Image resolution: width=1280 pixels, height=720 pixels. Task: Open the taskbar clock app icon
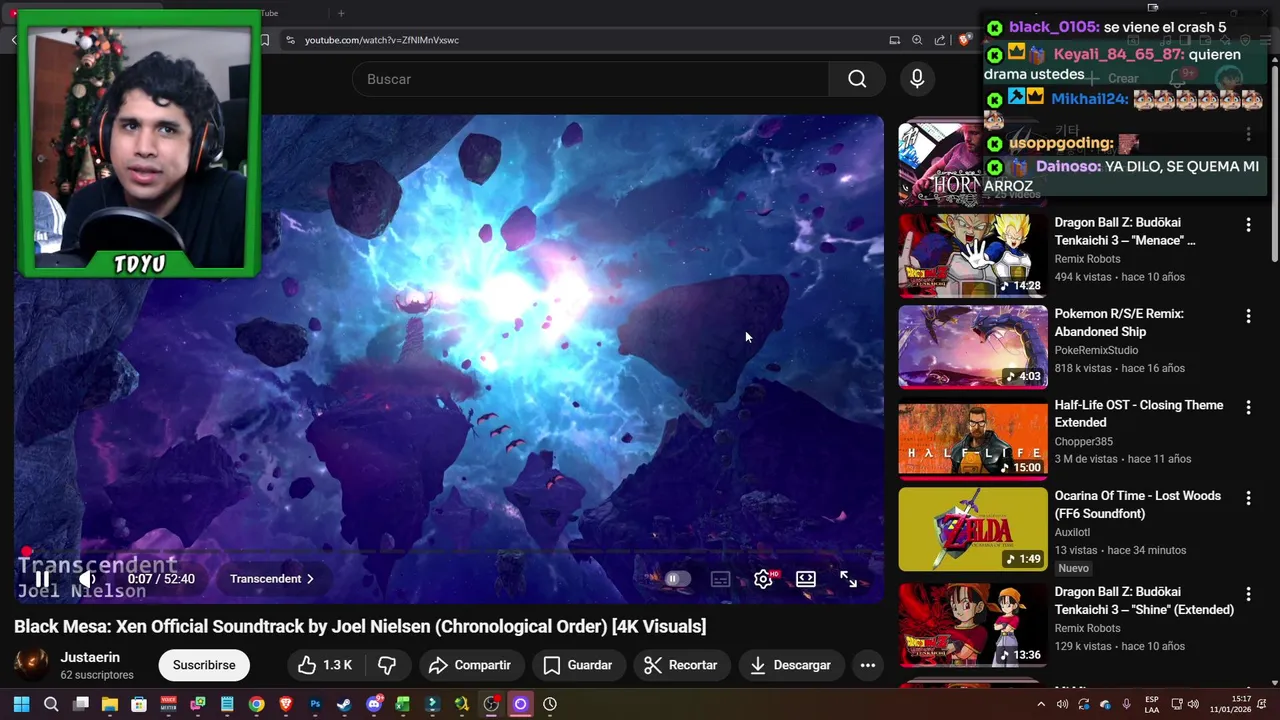tap(550, 704)
